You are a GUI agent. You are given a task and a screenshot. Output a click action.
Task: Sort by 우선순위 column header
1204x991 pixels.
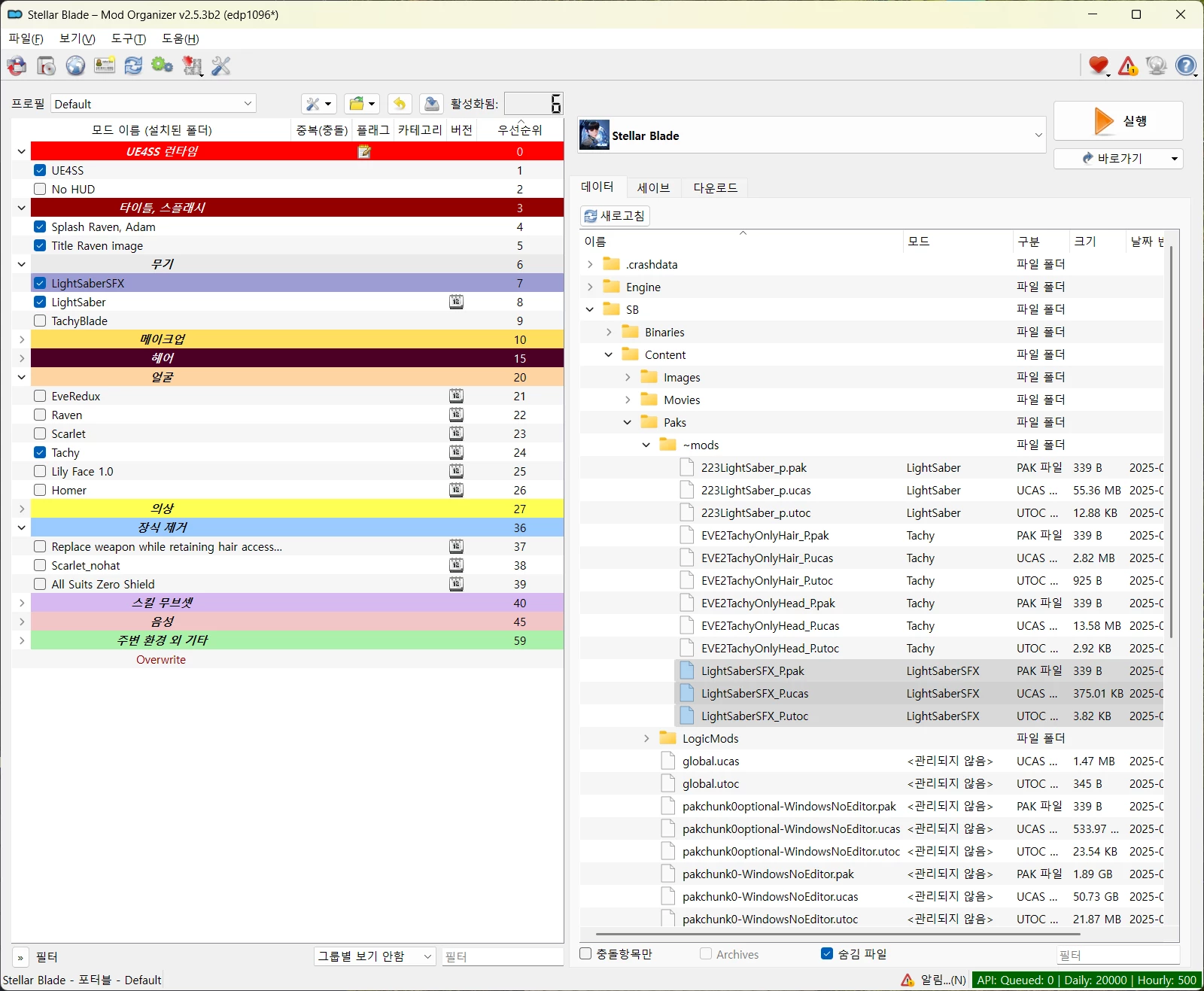(x=520, y=129)
